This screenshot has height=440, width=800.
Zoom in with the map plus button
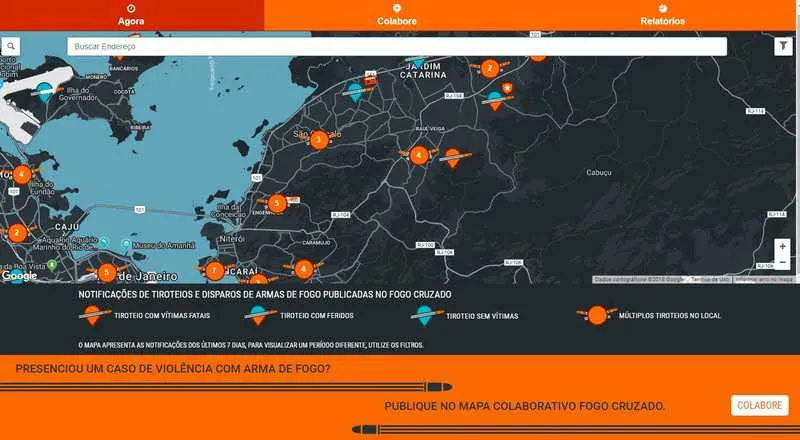782,247
